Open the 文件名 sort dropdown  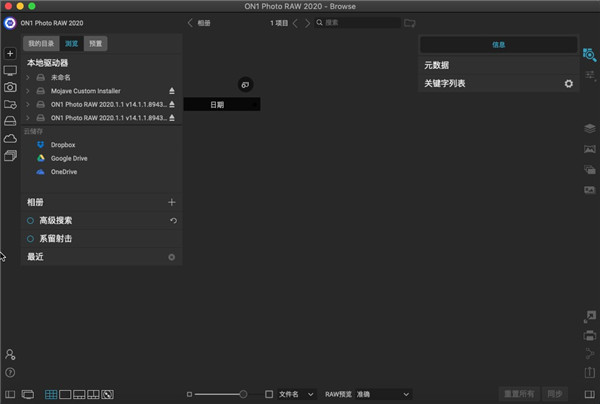296,394
